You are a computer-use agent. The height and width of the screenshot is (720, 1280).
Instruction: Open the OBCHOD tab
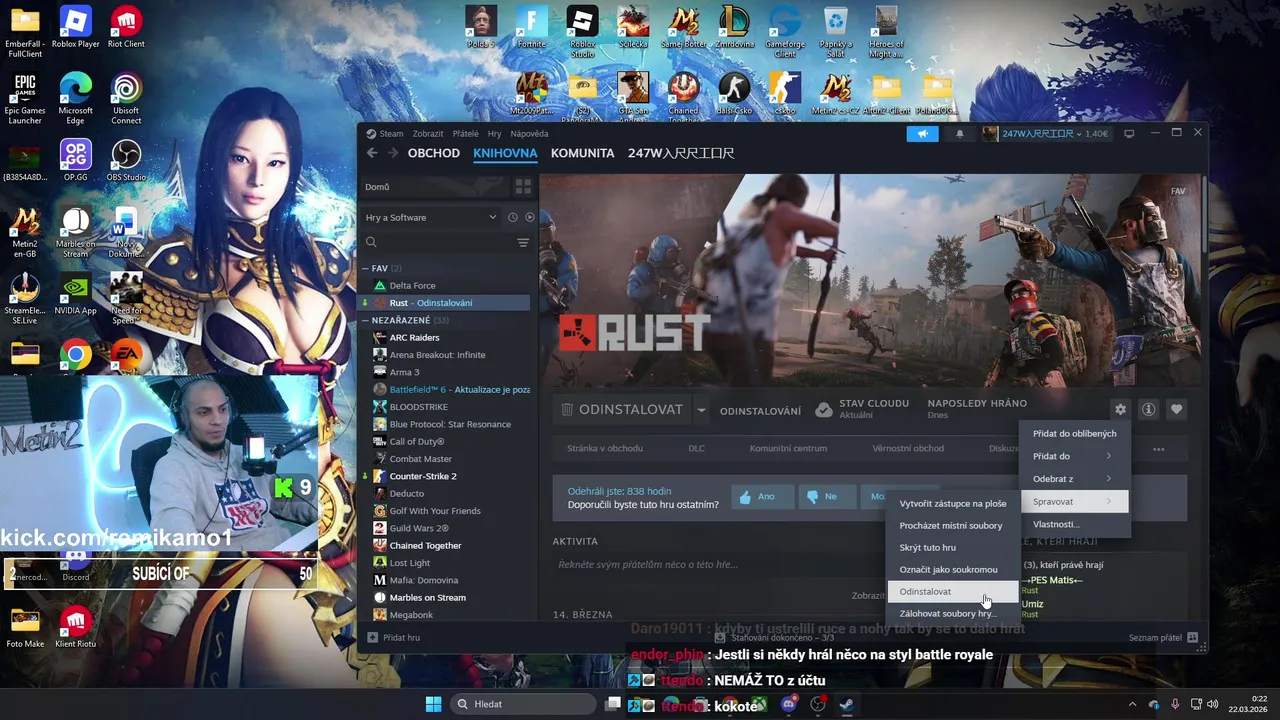click(434, 153)
